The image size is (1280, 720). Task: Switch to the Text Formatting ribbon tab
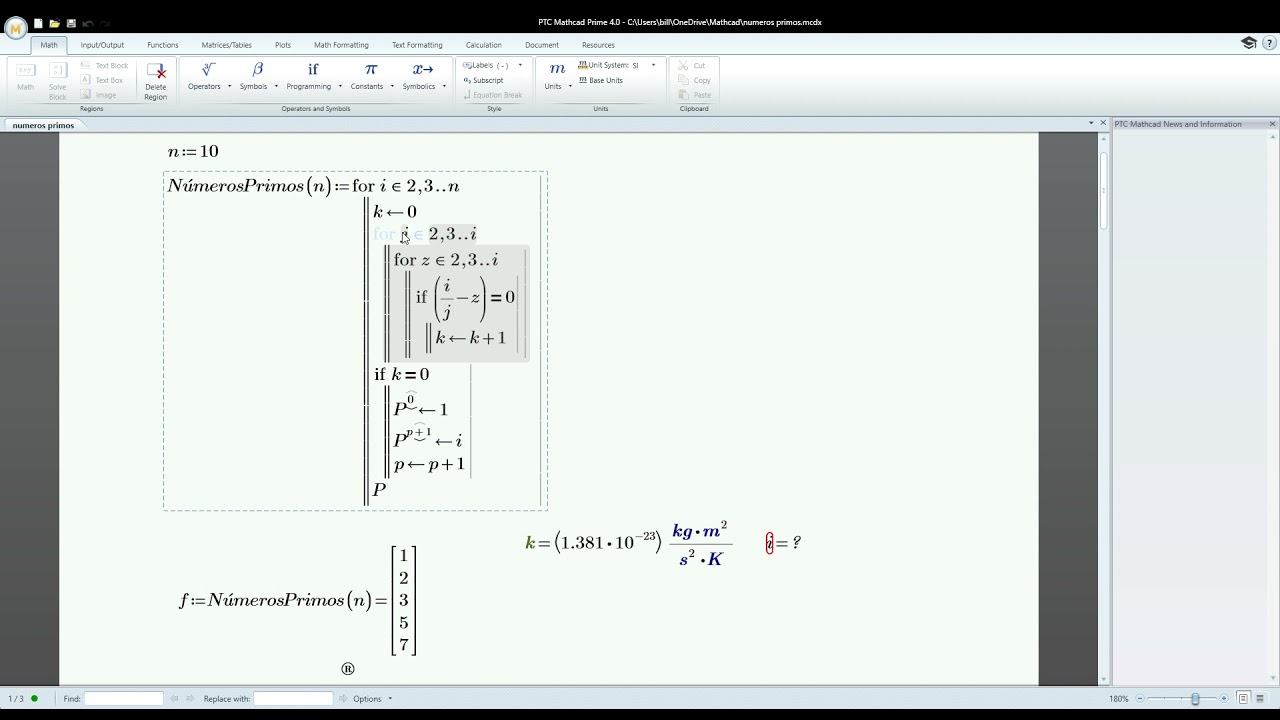coord(417,45)
